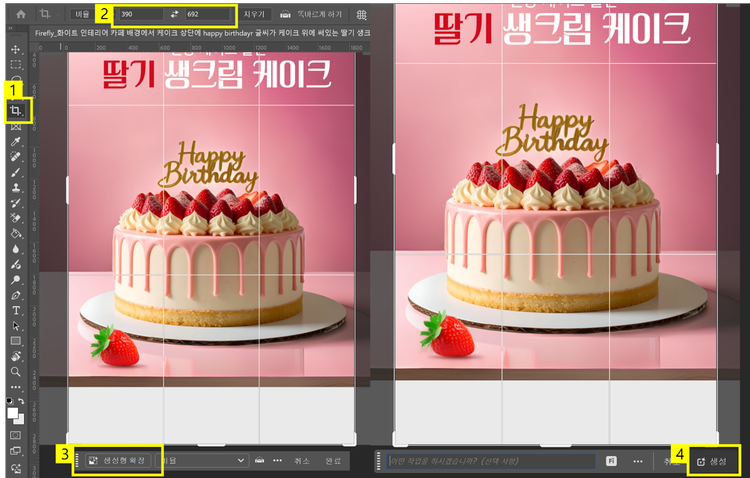
Task: Swap foreground and background colors
Action: pos(22,401)
